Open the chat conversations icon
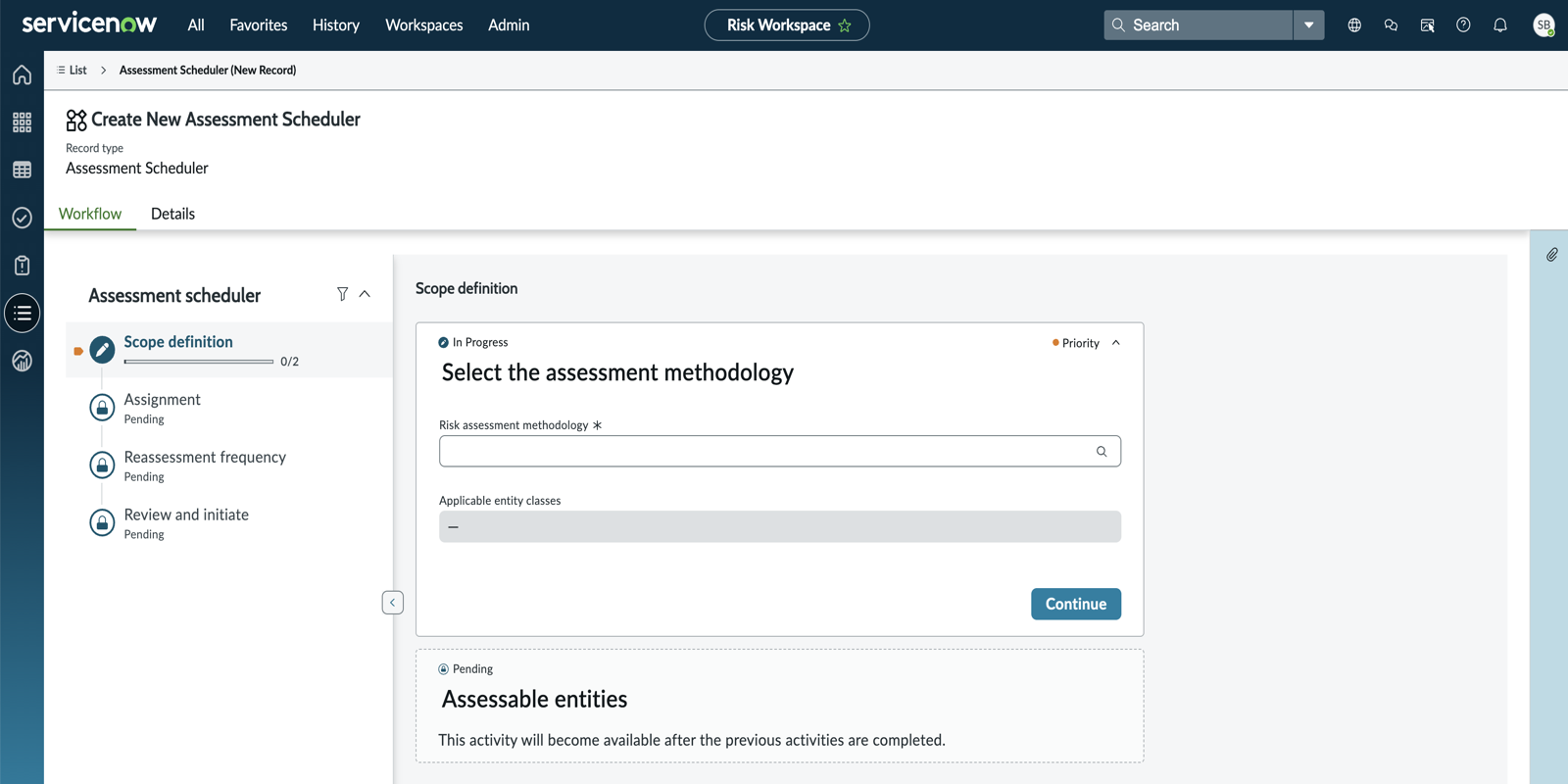Viewport: 1568px width, 784px height. coord(1391,25)
